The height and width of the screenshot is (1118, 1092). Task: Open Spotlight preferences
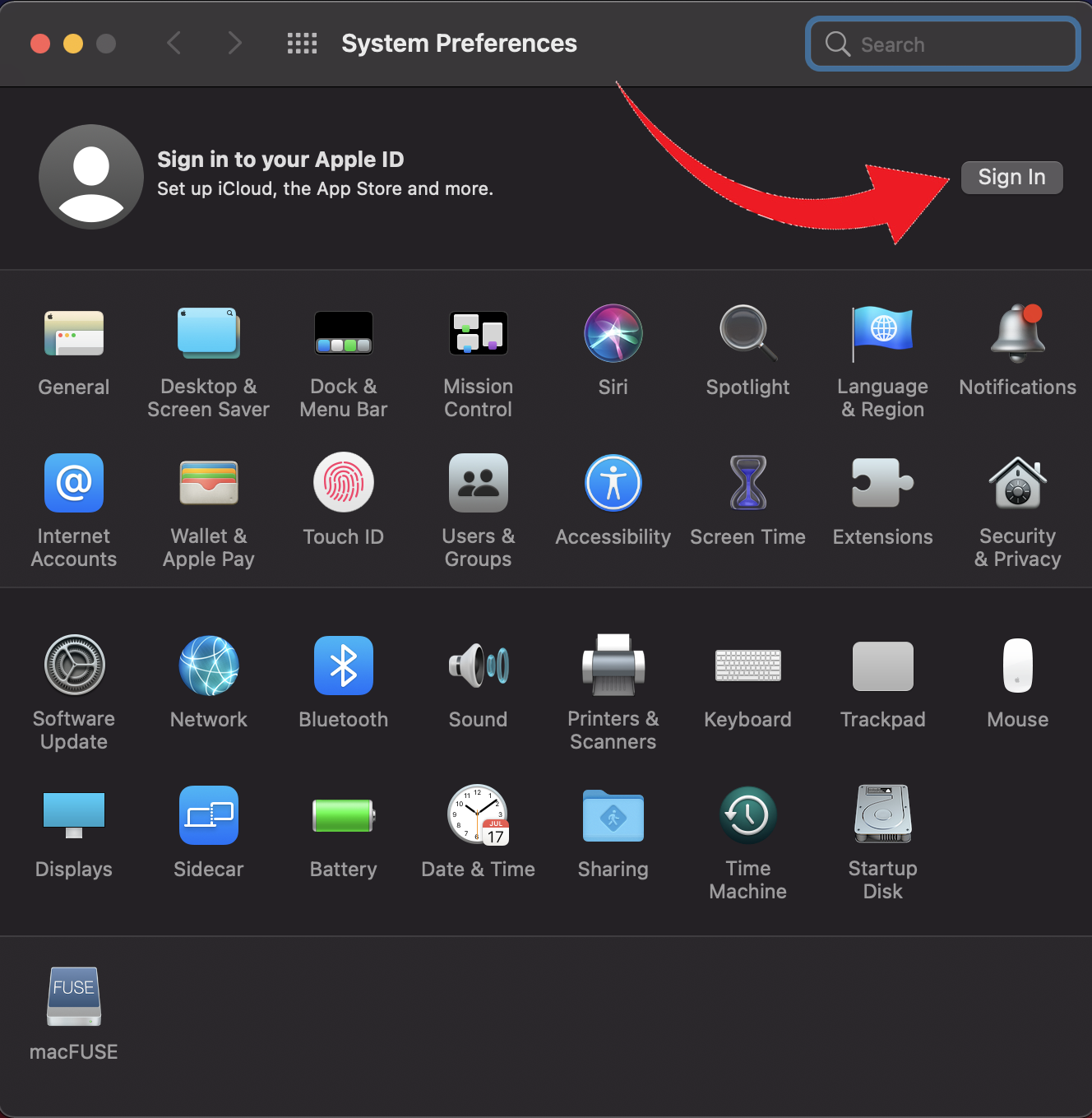point(748,334)
